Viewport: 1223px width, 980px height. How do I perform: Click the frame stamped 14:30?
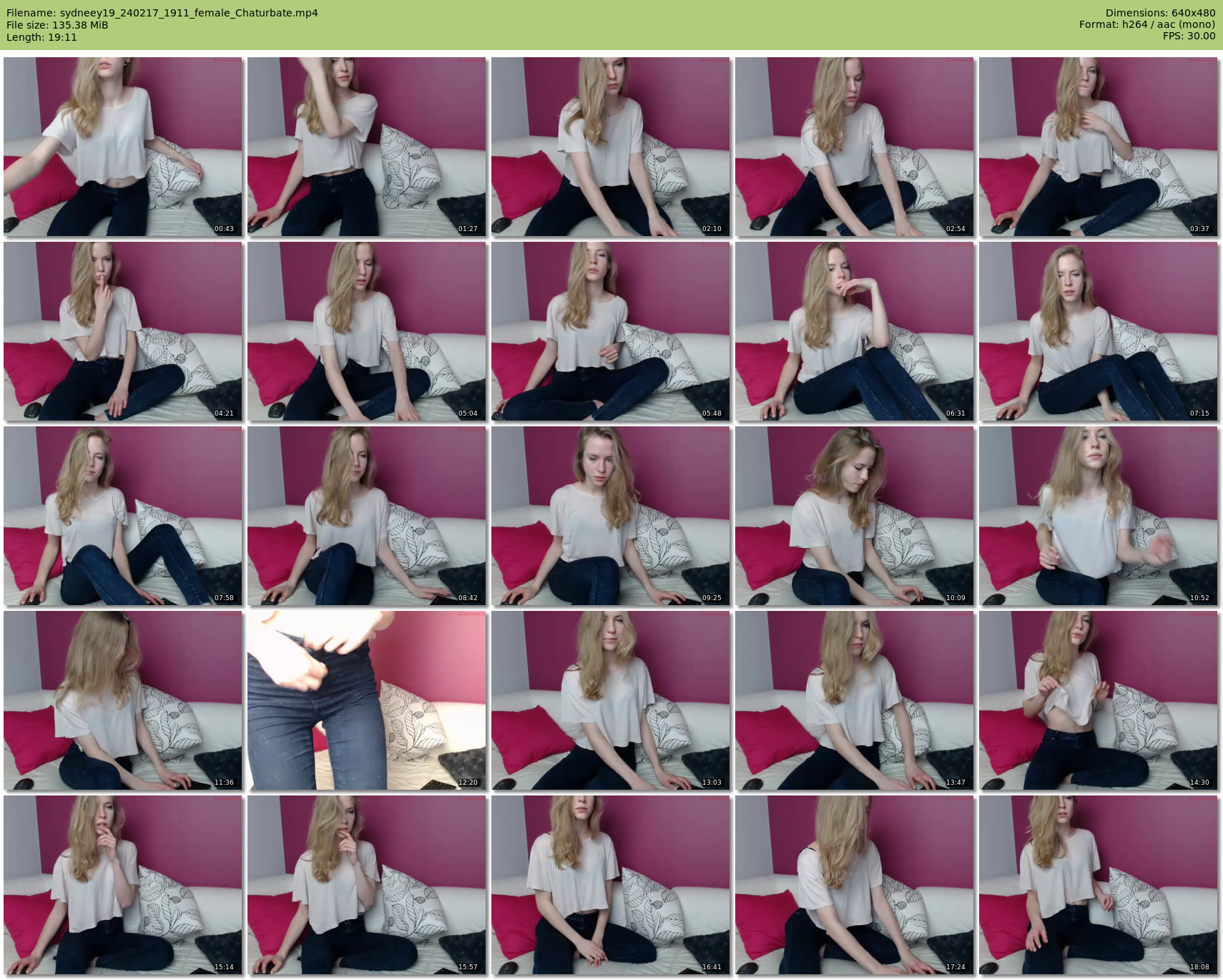click(1099, 700)
